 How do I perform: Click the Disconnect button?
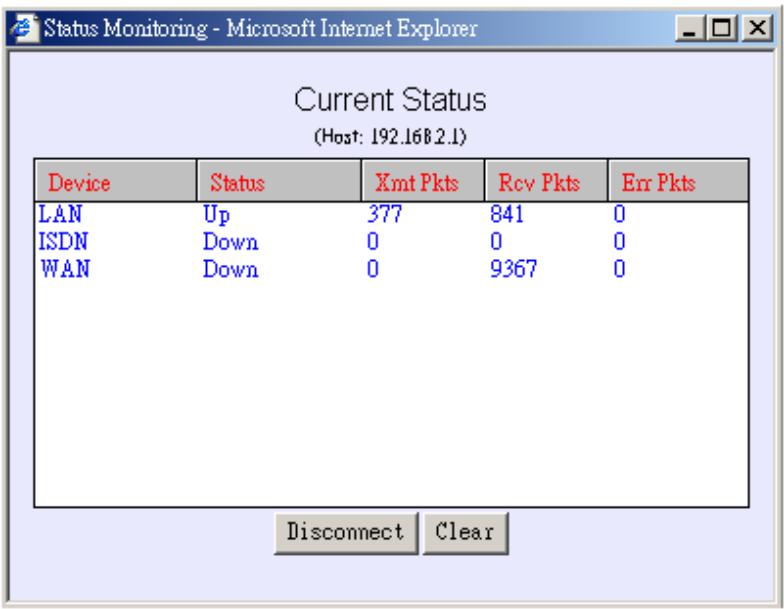pyautogui.click(x=346, y=533)
